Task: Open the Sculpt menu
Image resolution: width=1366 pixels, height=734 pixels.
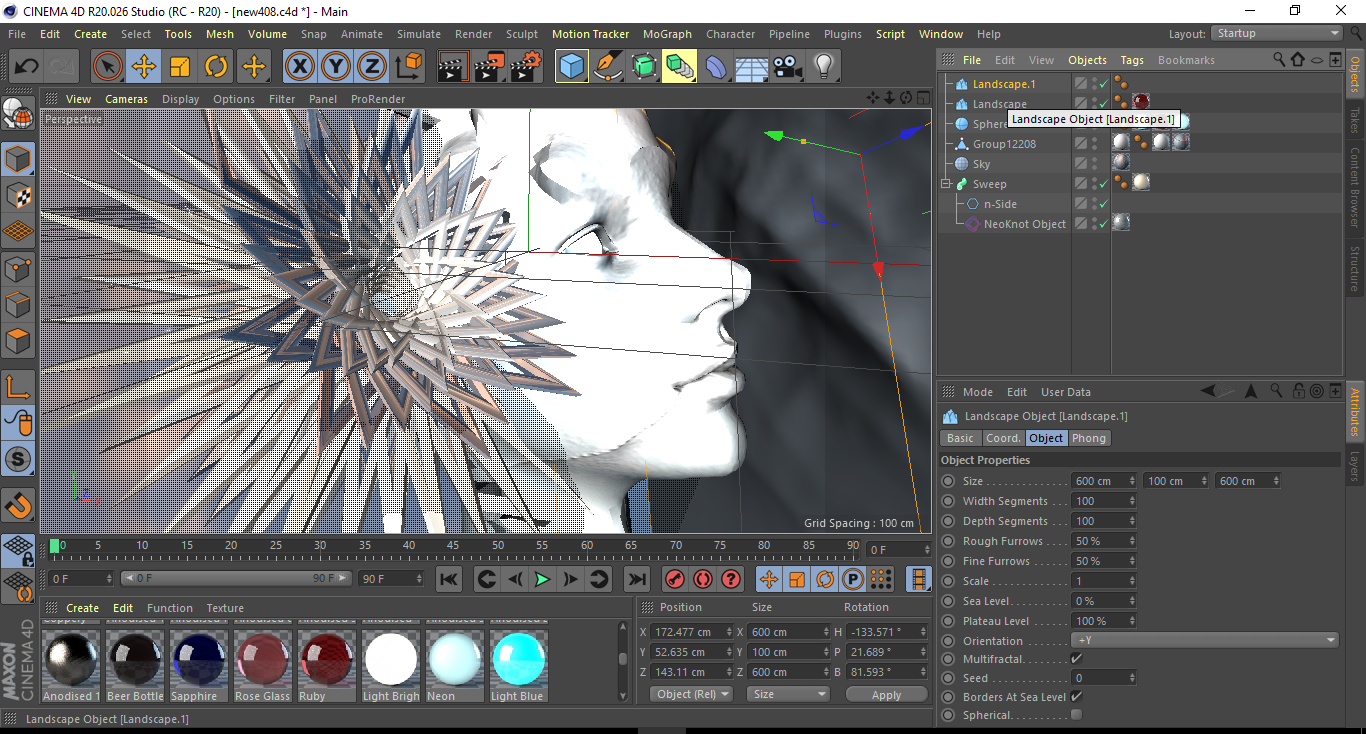Action: pyautogui.click(x=522, y=34)
